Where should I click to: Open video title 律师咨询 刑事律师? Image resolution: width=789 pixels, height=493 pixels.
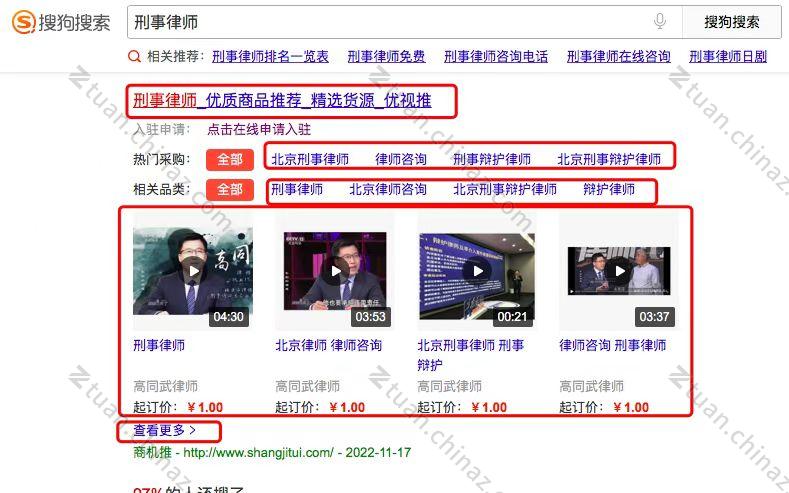coord(613,345)
